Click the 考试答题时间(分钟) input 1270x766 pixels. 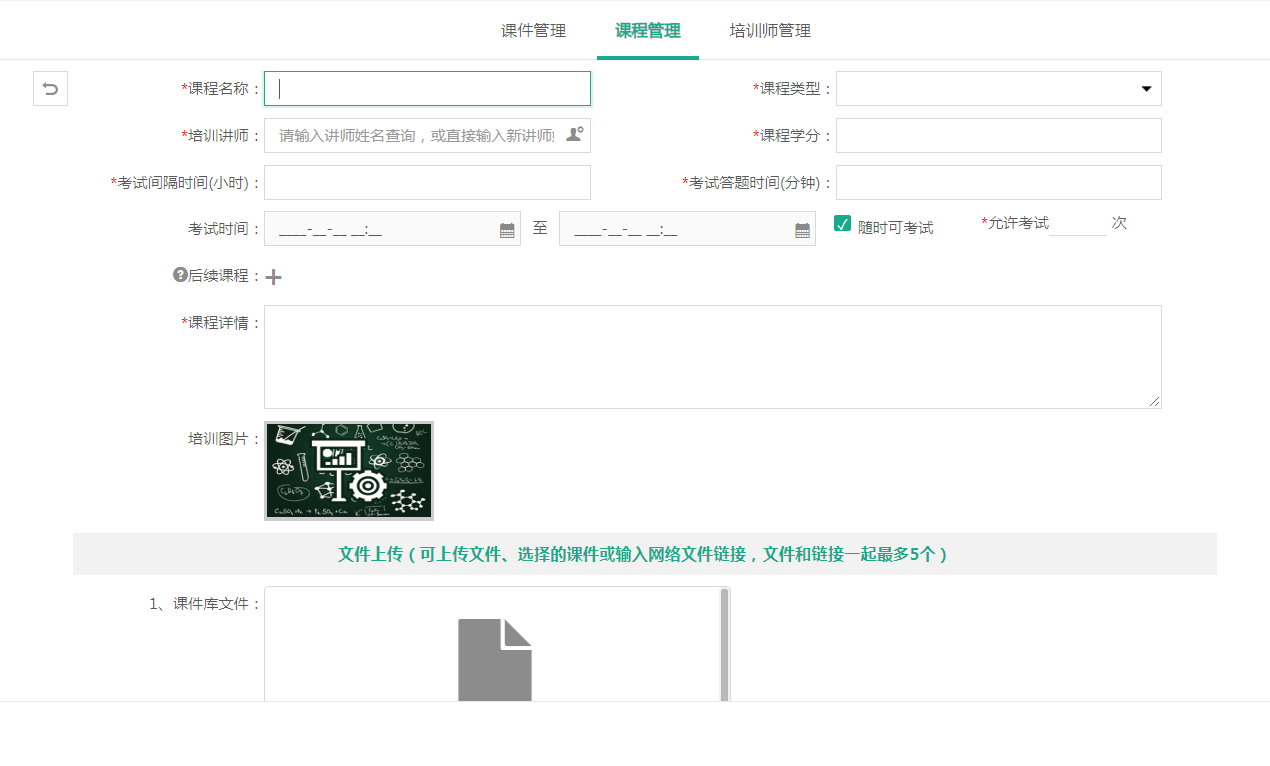point(999,182)
